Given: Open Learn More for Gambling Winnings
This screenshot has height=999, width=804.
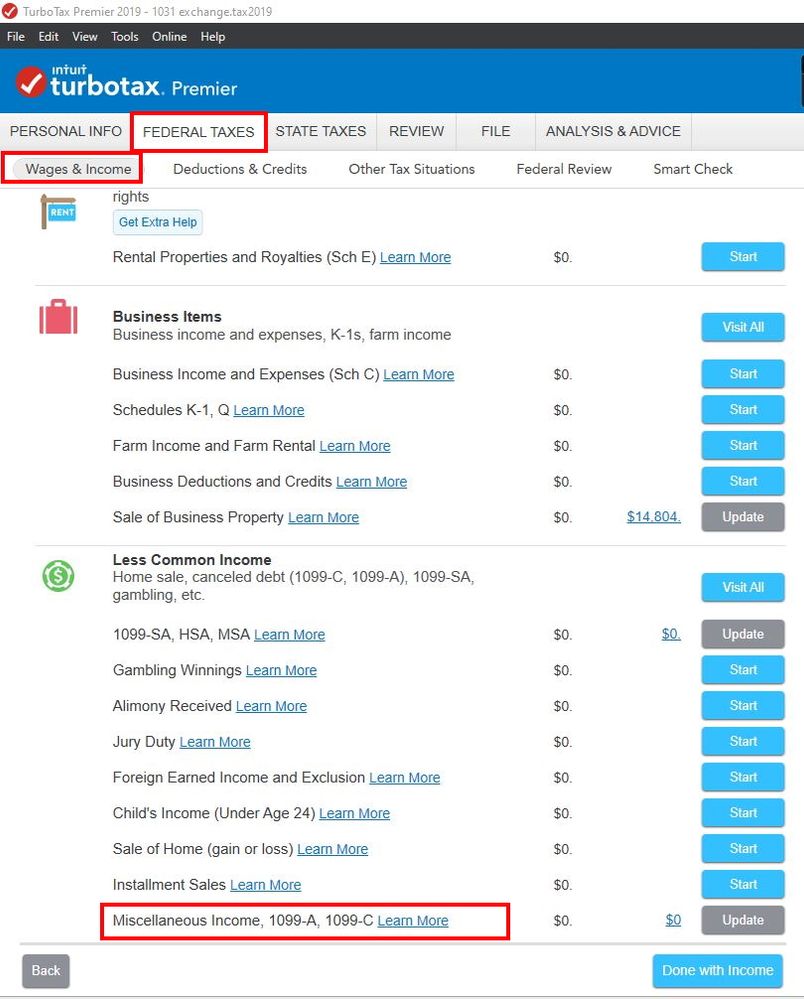Looking at the screenshot, I should pos(281,670).
